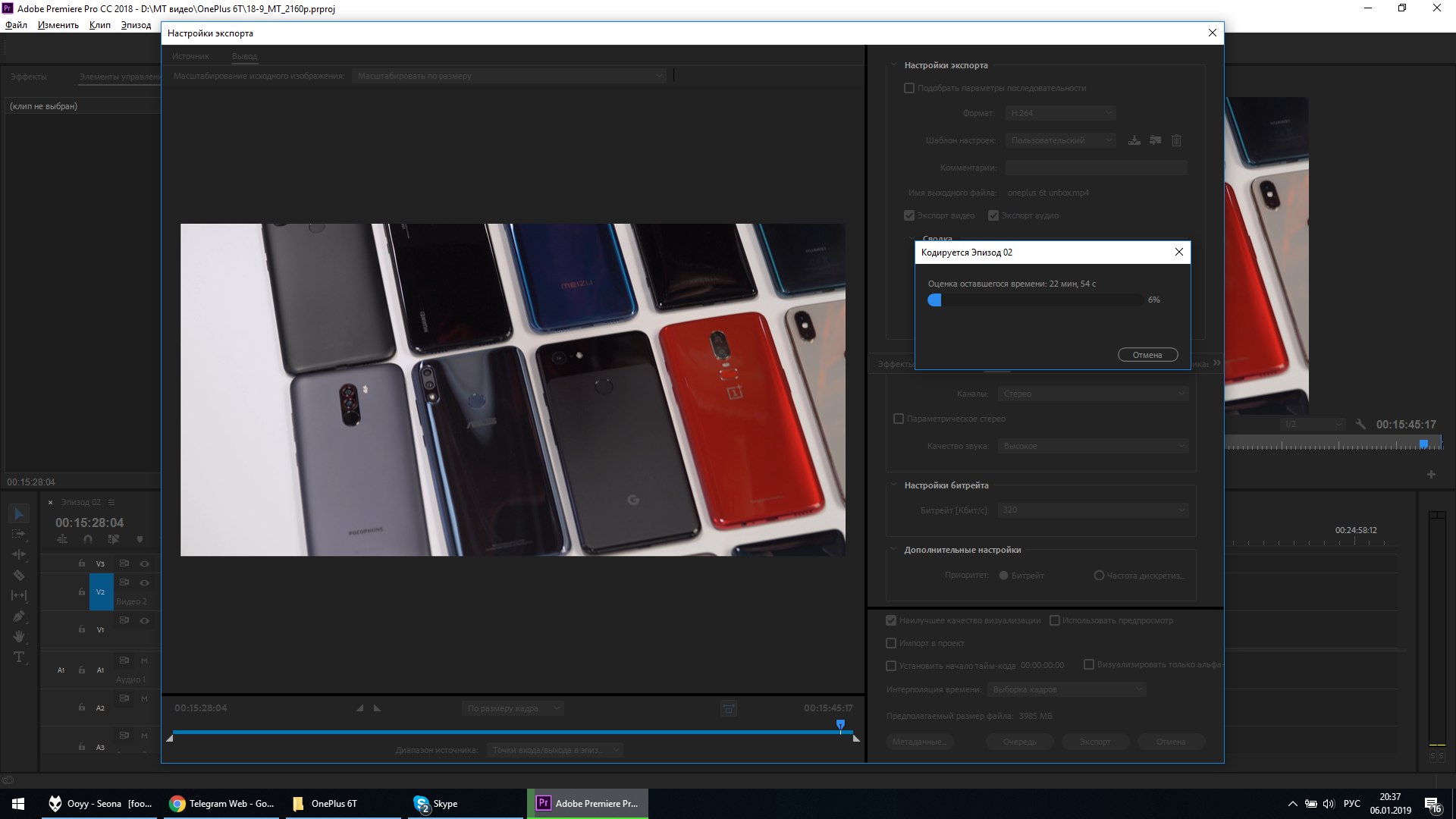Open Каналы Стерео dropdown
Screen dimensions: 1456x819
(x=1093, y=394)
